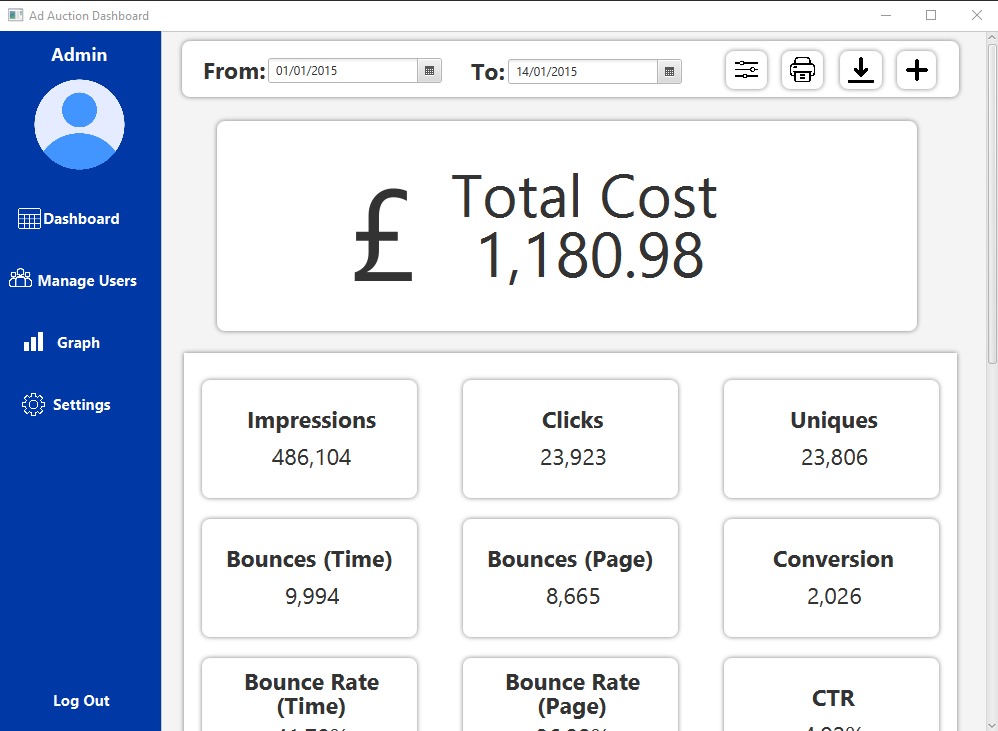The image size is (998, 731).
Task: Click the Manage Users people icon
Action: [x=20, y=280]
